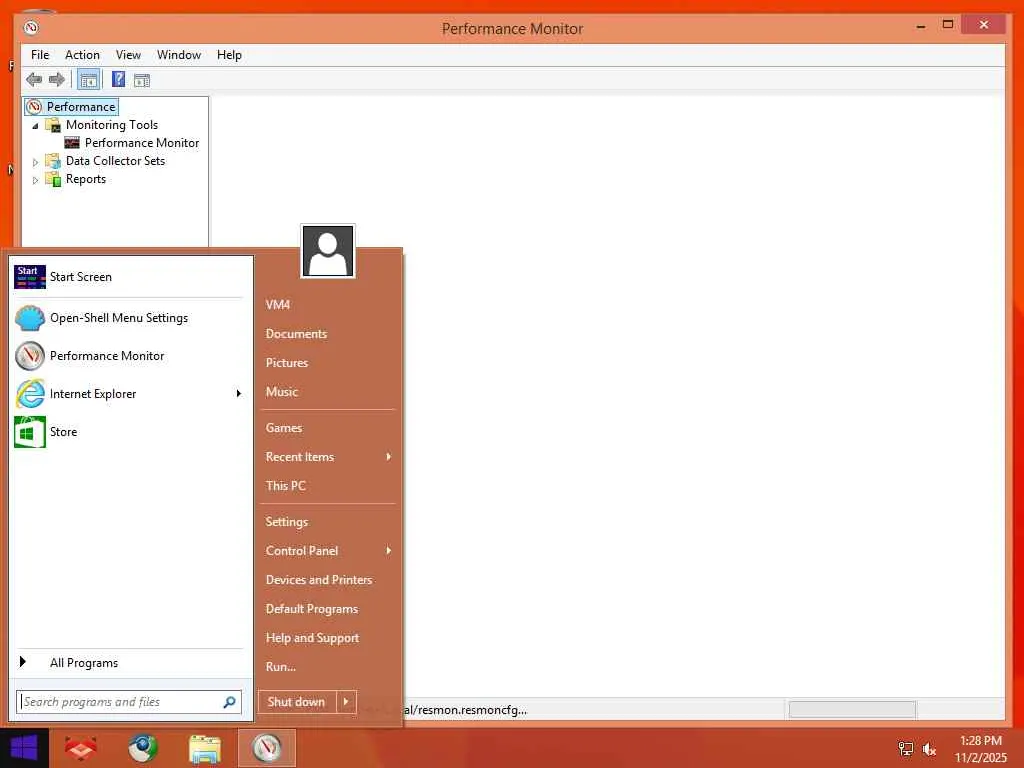Open Shut down options arrow

pyautogui.click(x=346, y=702)
